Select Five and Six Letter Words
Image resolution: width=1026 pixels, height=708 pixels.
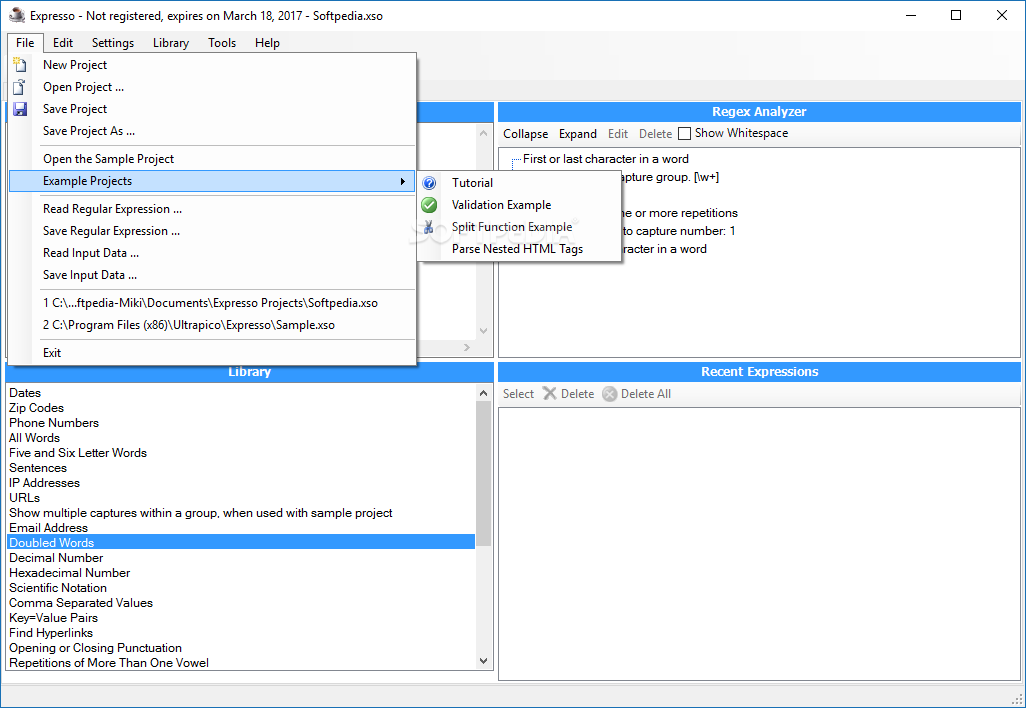241,453
